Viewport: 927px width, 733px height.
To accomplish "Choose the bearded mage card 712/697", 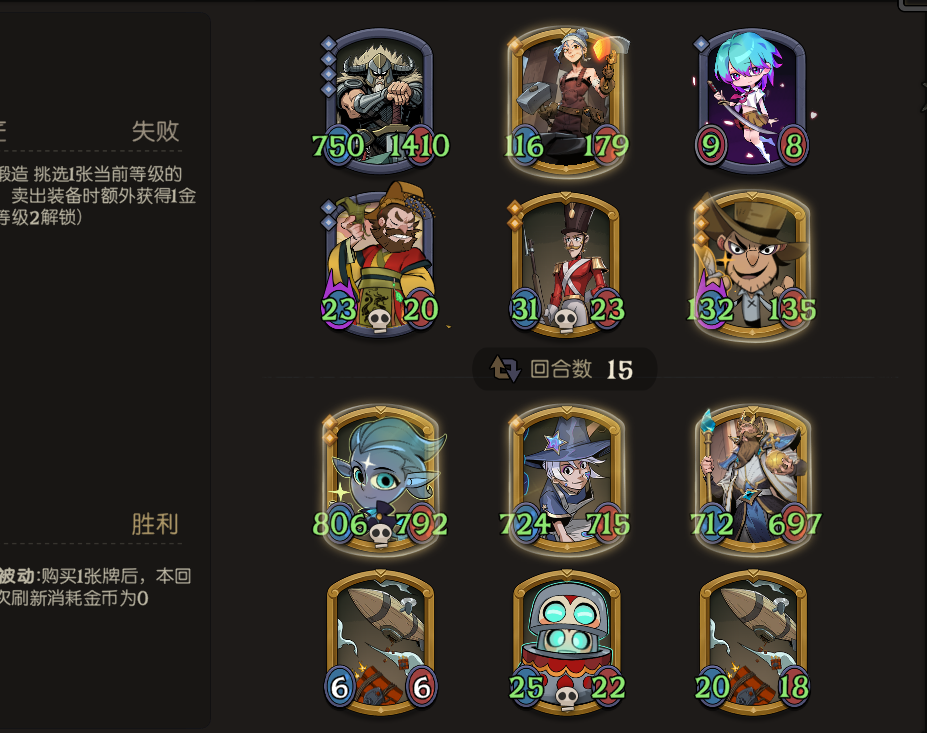I will click(753, 479).
